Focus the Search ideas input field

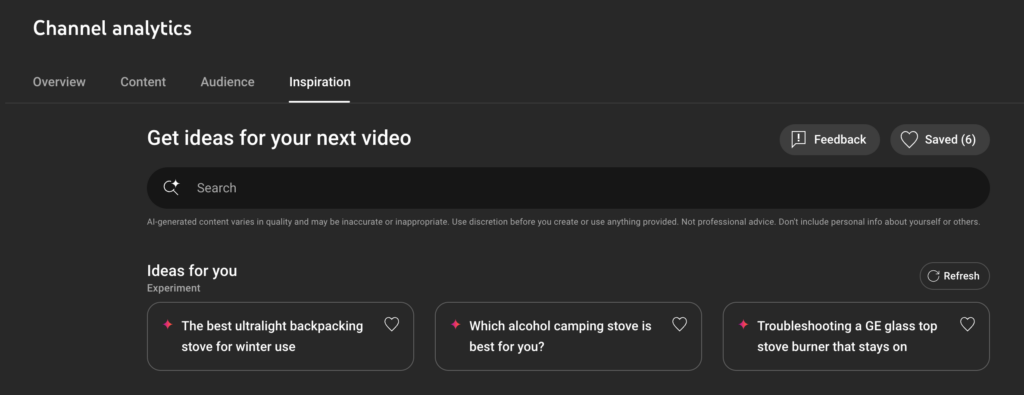coord(568,188)
